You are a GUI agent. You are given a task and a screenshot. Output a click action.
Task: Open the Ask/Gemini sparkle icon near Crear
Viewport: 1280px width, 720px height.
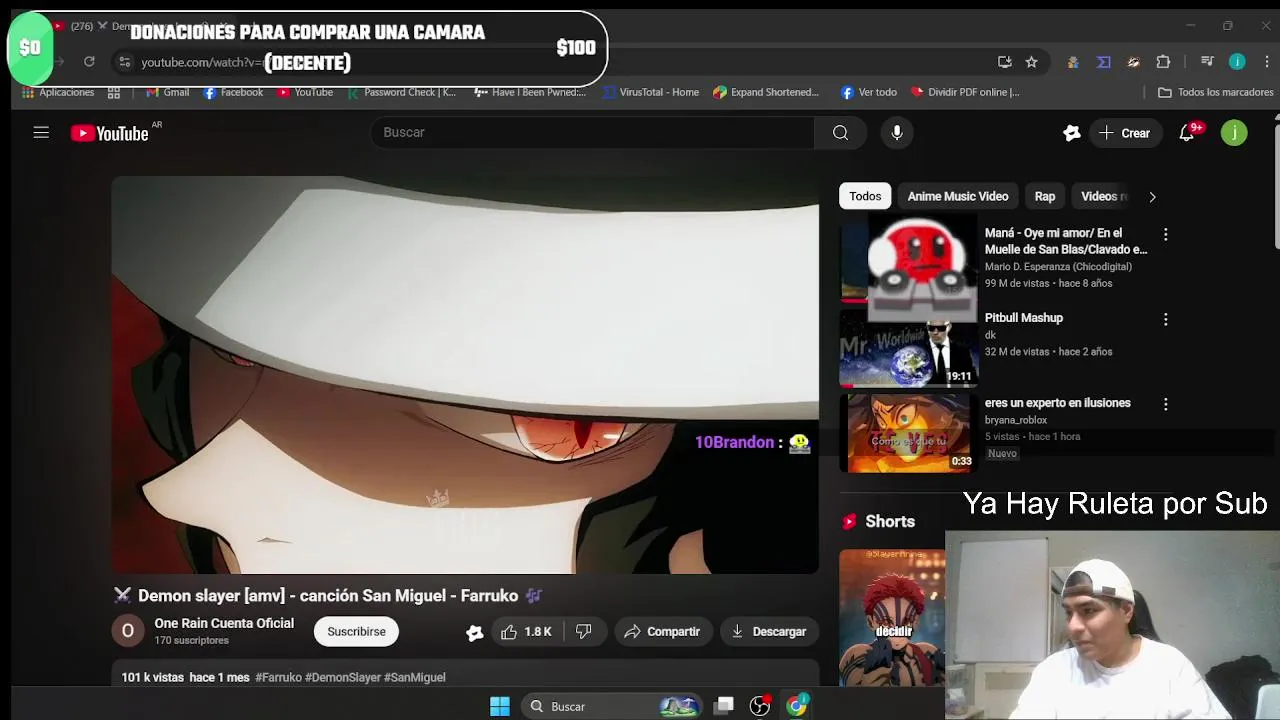click(1071, 133)
